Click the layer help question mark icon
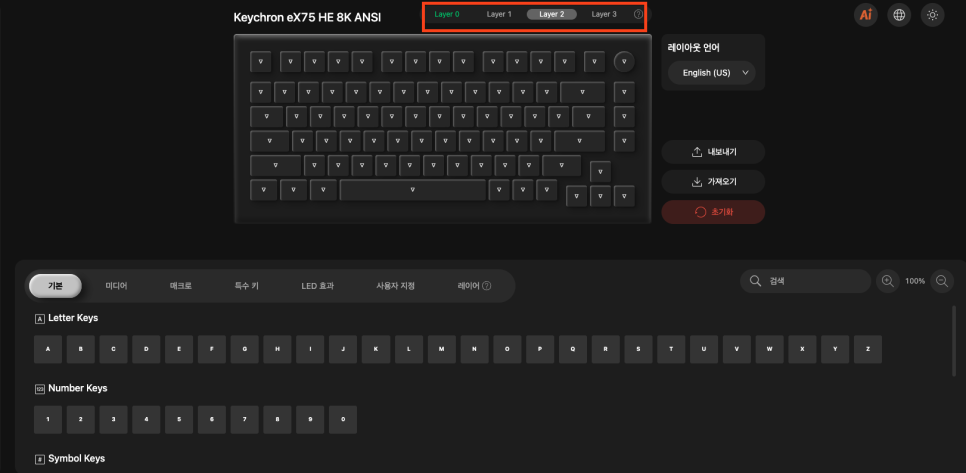 coord(638,14)
